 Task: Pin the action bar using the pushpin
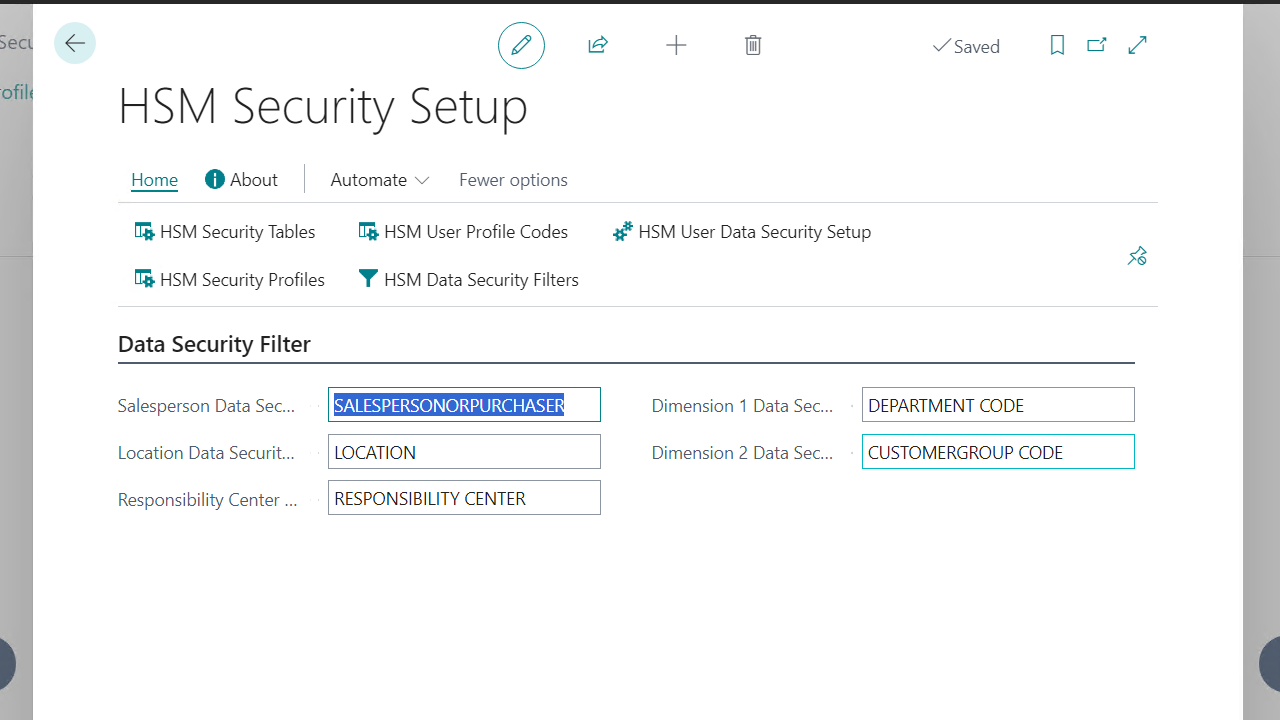1136,256
